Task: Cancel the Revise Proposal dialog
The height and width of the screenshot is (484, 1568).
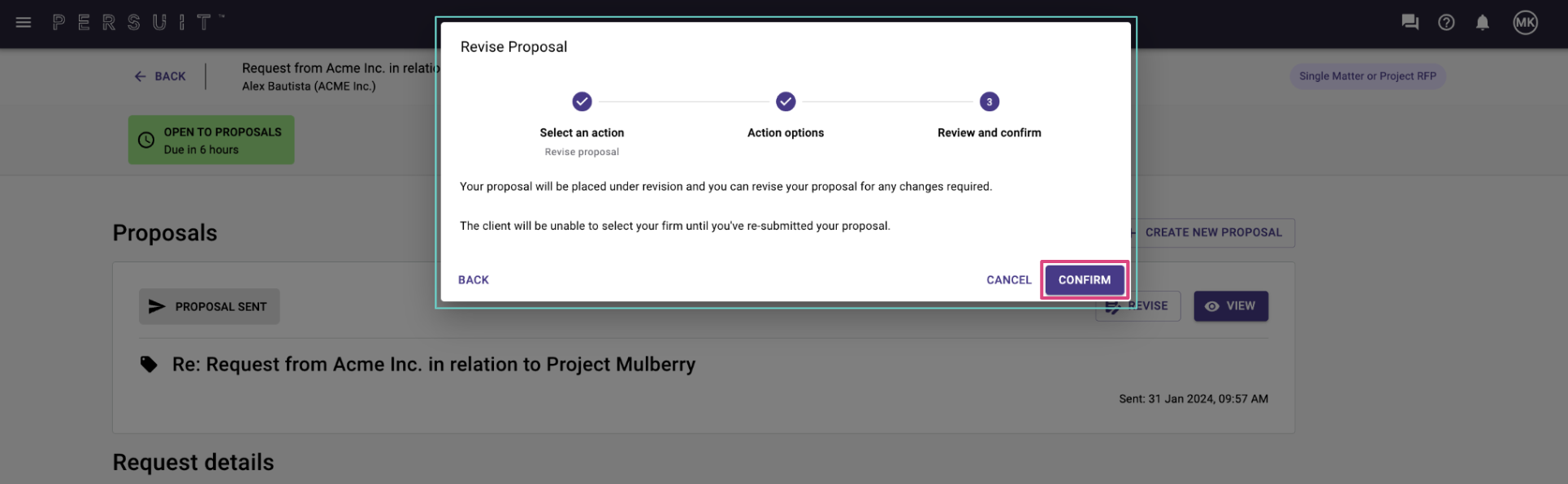Action: coord(1008,279)
